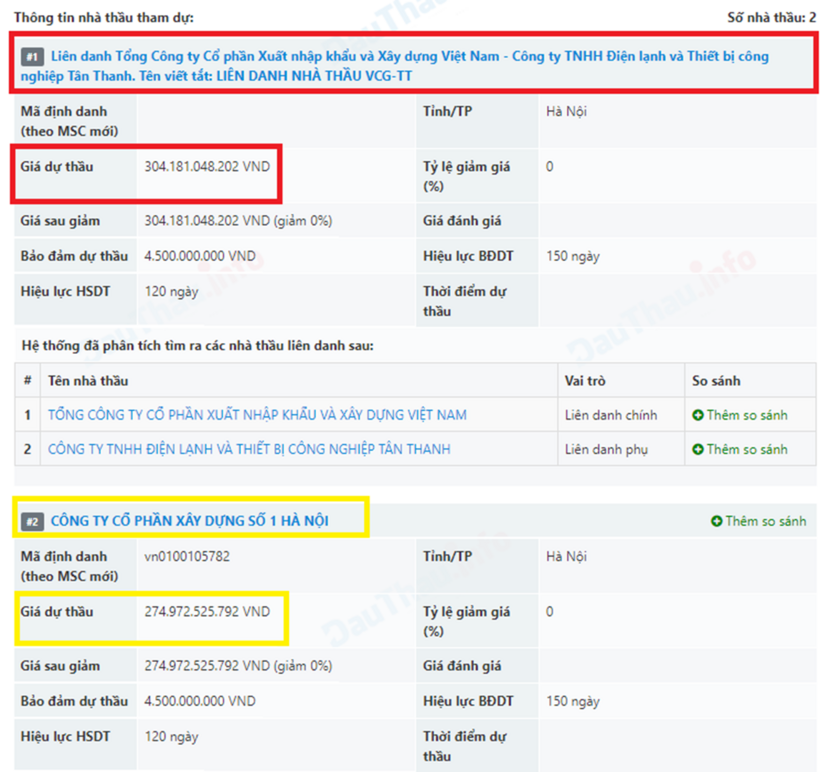Viewport: 820px width, 772px height.
Task: Click the 'Bảo đảm dự thầu' label of bidder #2
Action: [x=74, y=701]
